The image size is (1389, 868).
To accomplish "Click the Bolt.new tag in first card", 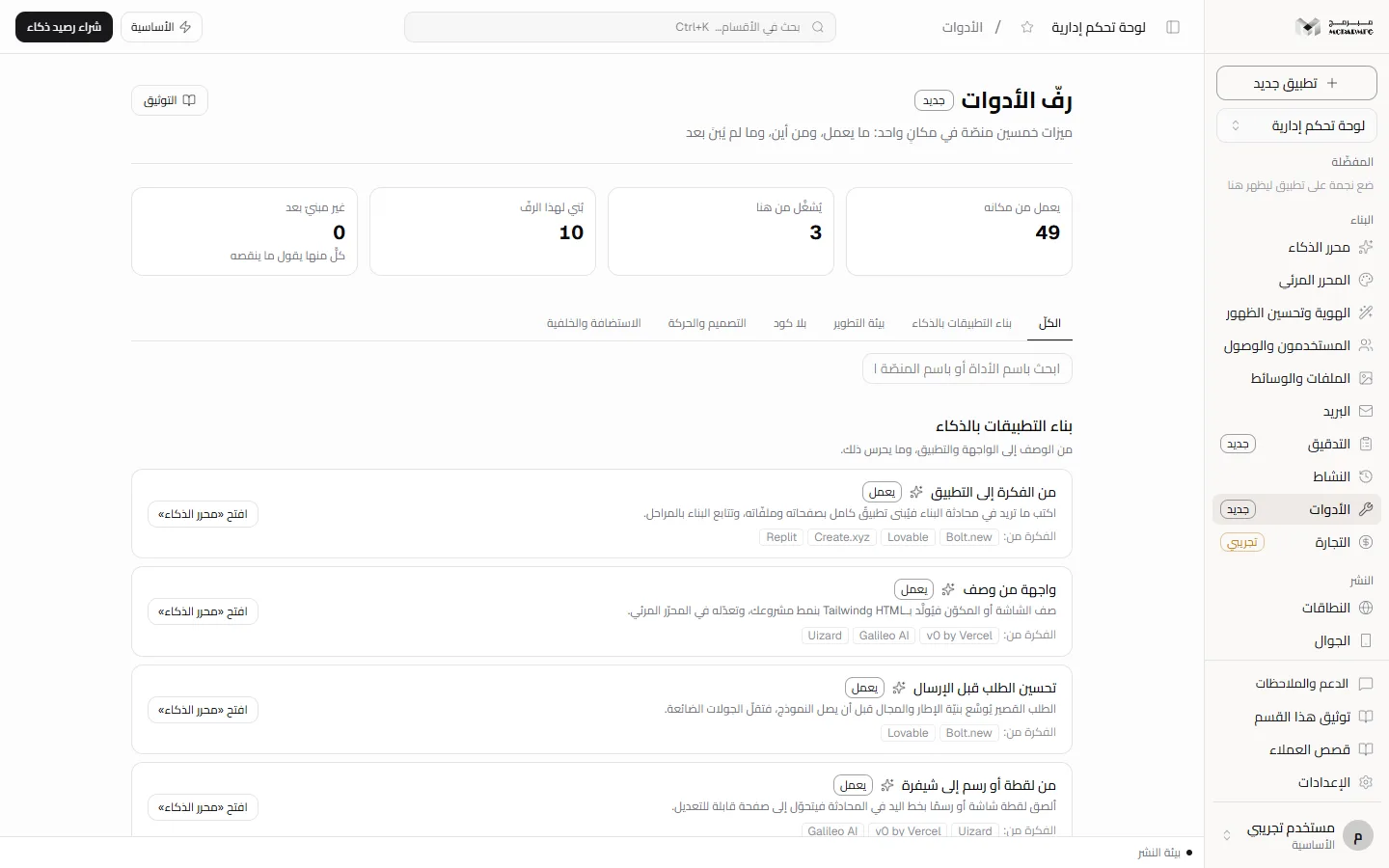I will click(x=968, y=537).
